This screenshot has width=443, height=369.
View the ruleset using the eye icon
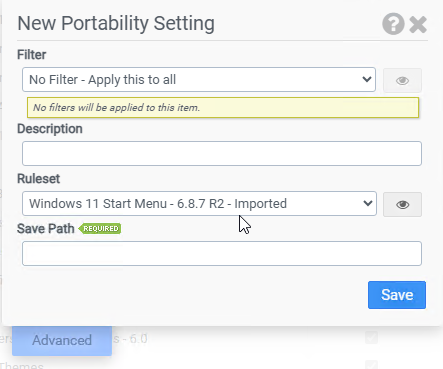pos(402,204)
